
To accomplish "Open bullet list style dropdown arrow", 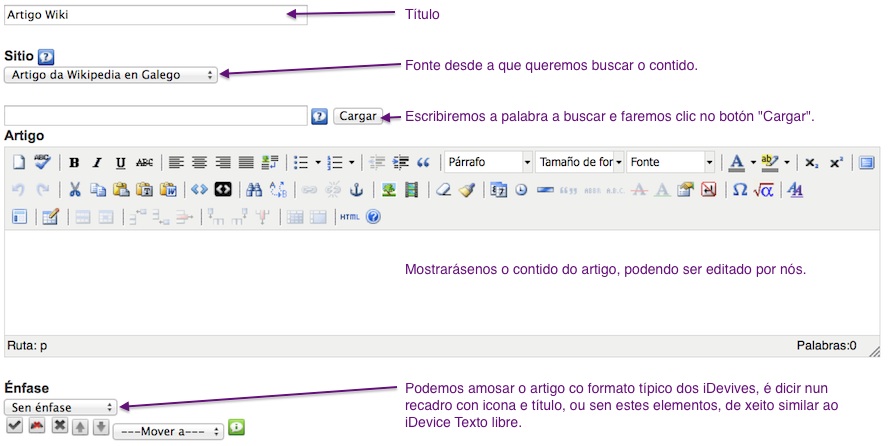I will [318, 163].
